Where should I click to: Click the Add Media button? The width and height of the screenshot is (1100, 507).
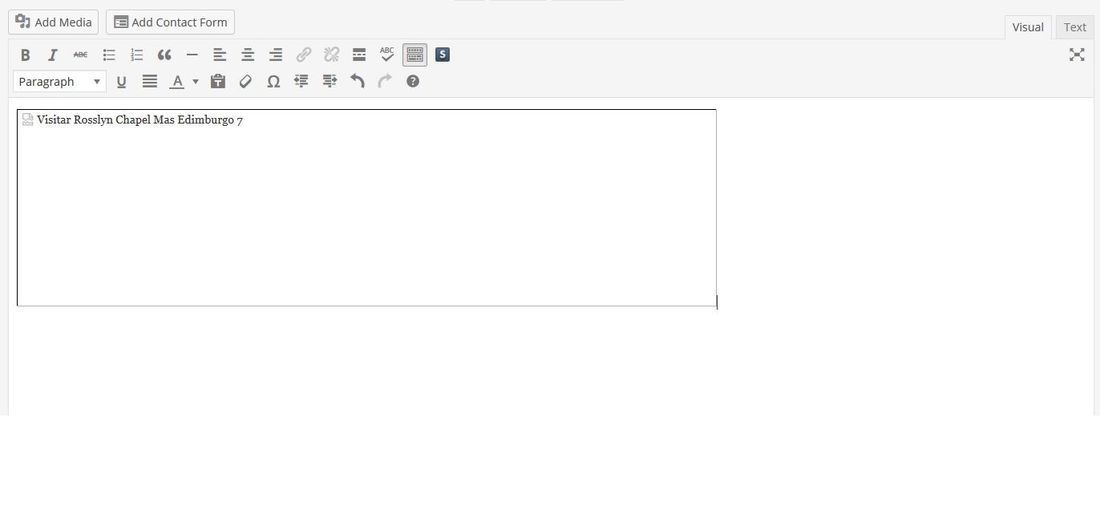click(53, 22)
